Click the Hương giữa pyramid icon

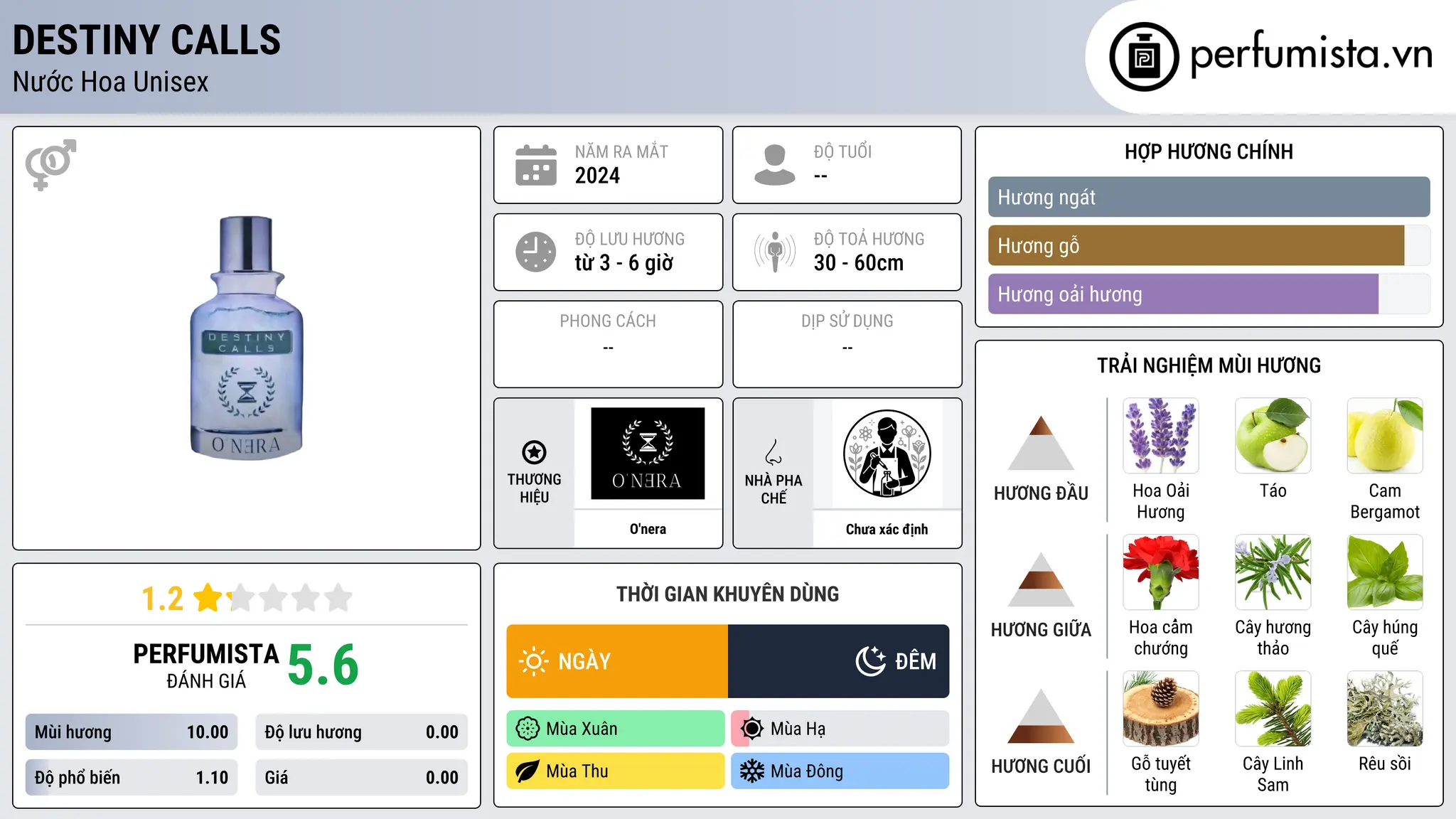[1041, 579]
